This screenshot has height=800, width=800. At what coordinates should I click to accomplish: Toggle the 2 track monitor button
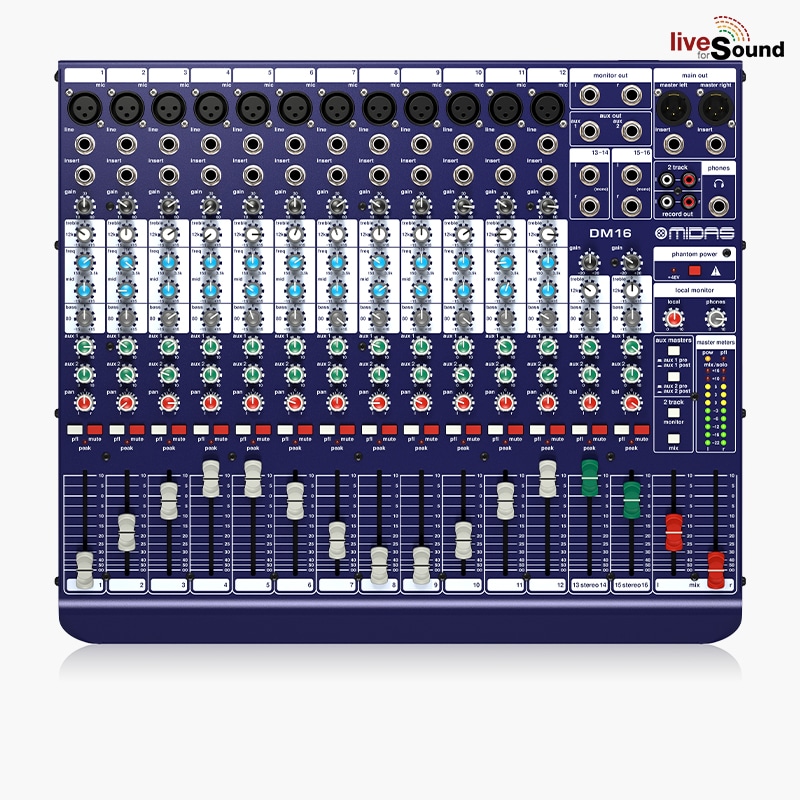(x=674, y=412)
